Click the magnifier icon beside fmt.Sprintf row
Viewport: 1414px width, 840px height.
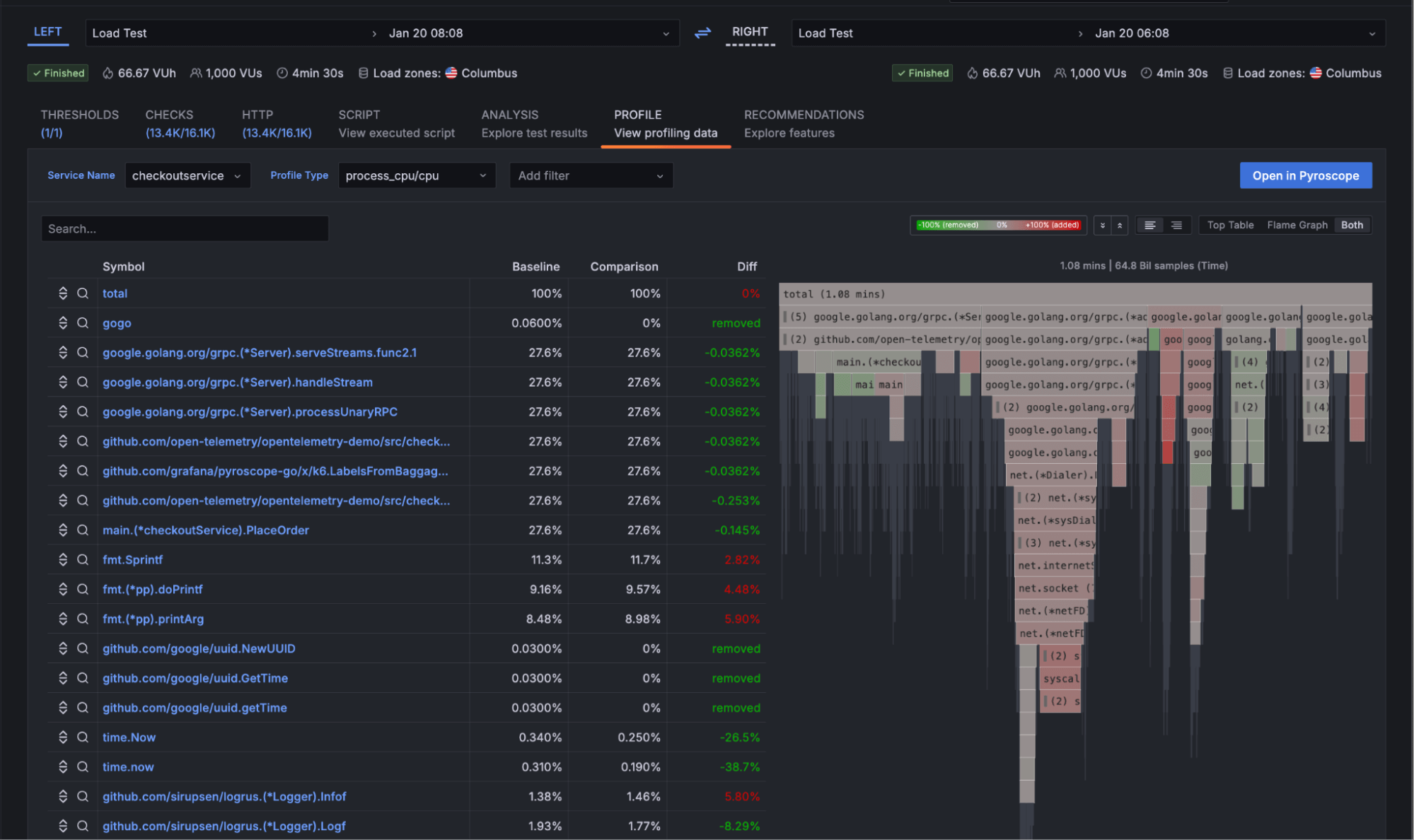tap(83, 559)
